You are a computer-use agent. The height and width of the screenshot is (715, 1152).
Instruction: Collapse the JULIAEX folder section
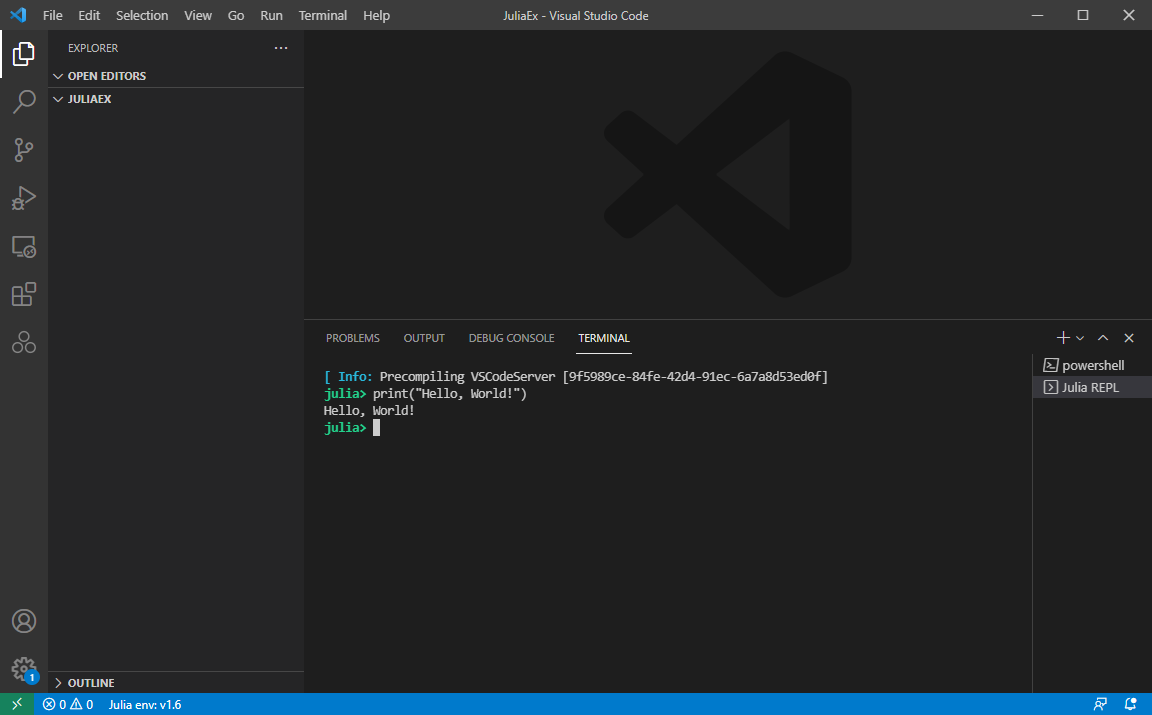[x=176, y=98]
